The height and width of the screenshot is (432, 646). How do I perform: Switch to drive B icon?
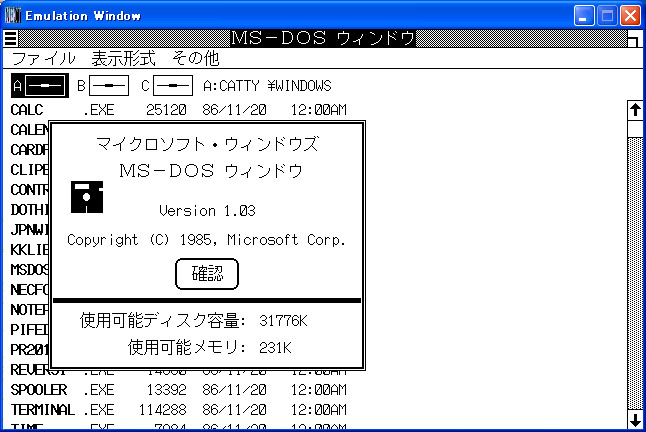pos(103,86)
